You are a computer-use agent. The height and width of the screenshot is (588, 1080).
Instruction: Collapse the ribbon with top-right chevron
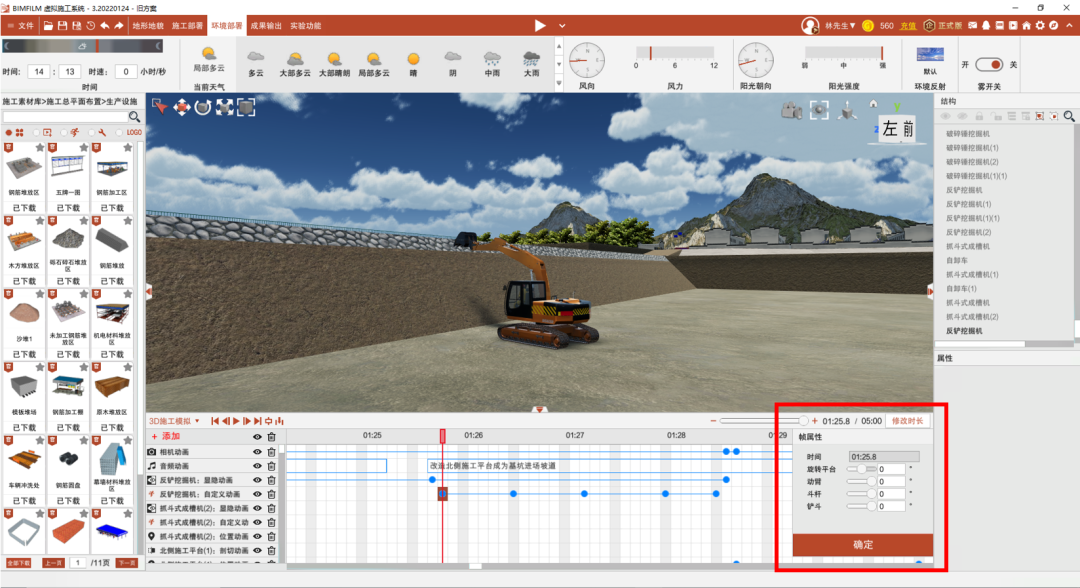click(x=1068, y=25)
